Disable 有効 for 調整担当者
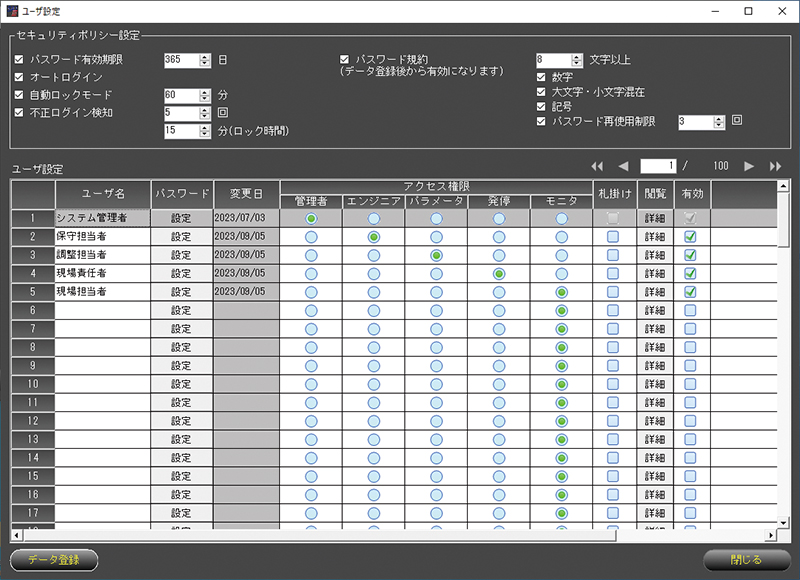 pyautogui.click(x=690, y=255)
